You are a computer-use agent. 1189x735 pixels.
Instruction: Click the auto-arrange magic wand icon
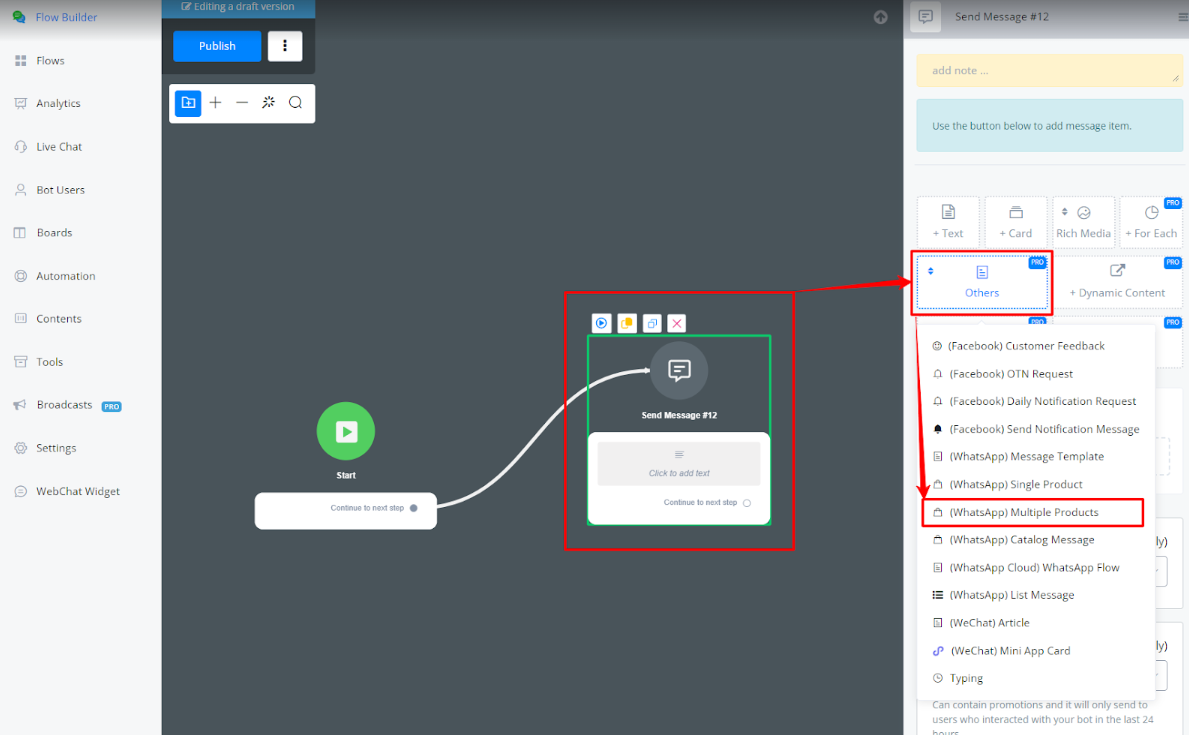pos(268,103)
